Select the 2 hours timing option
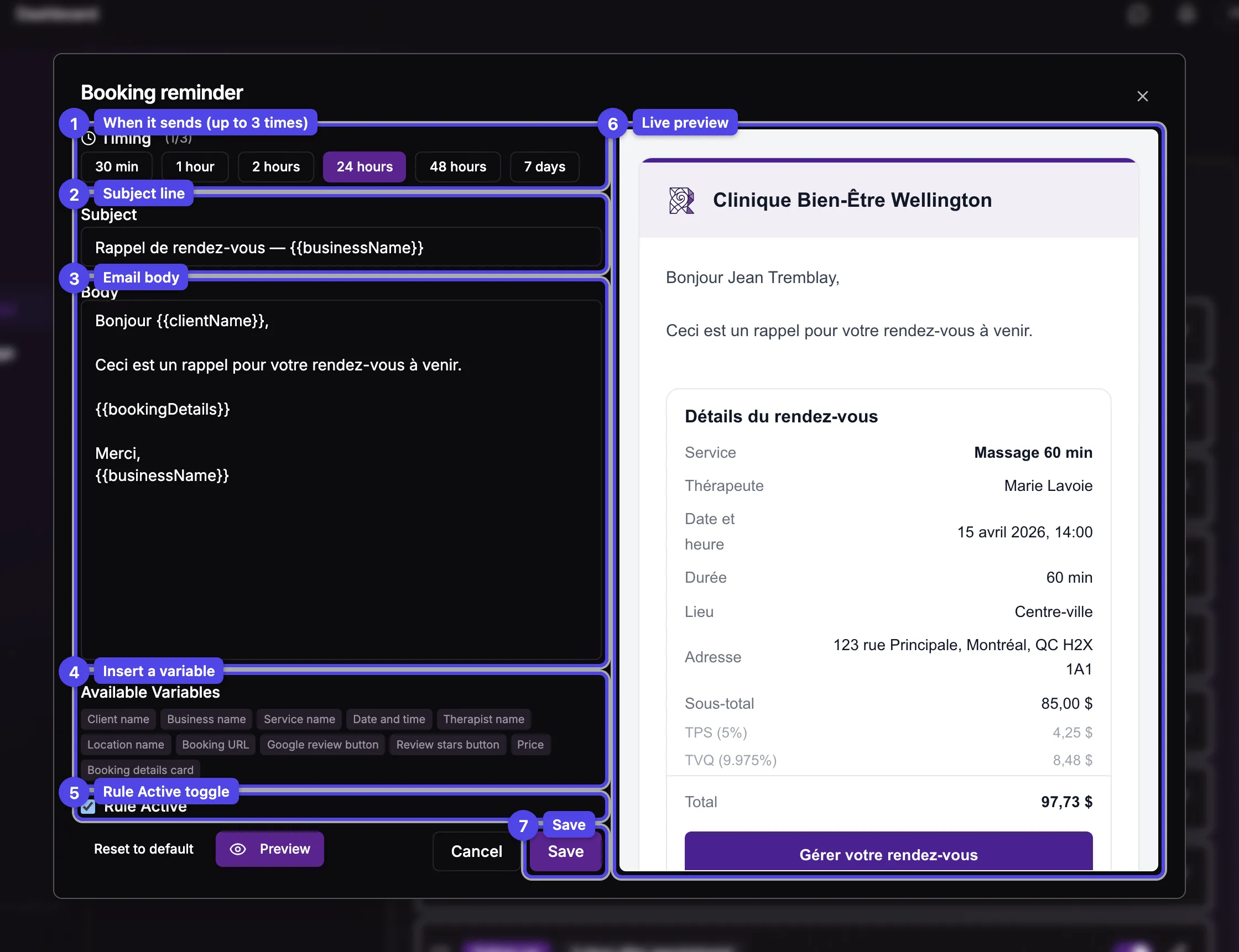The width and height of the screenshot is (1239, 952). (x=276, y=166)
